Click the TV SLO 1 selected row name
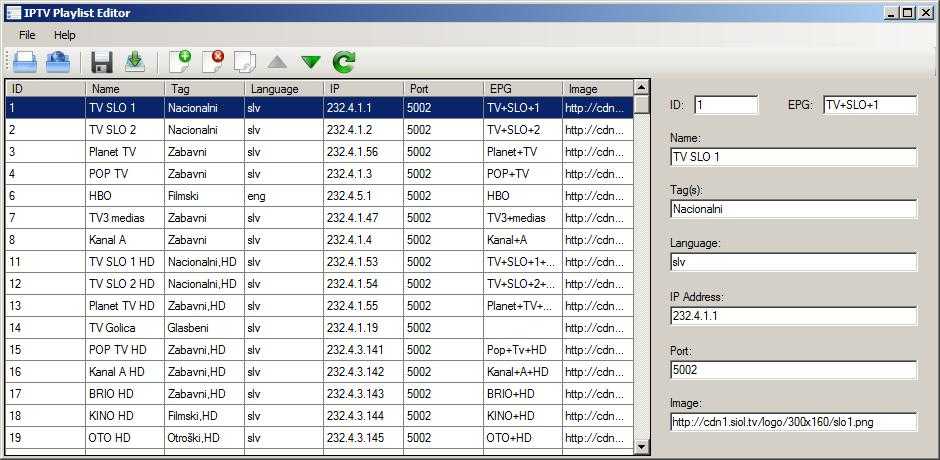This screenshot has height=460, width=940. [x=112, y=108]
